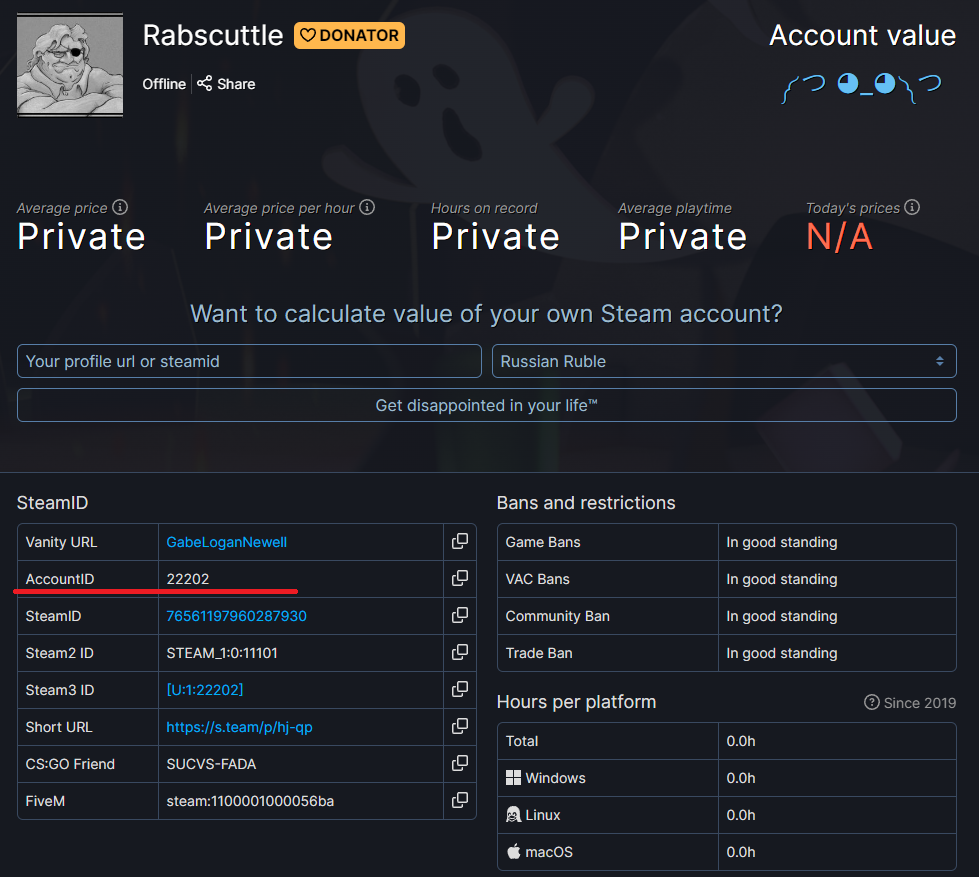The image size is (979, 877).
Task: Click the Hours on record Private value
Action: click(496, 237)
